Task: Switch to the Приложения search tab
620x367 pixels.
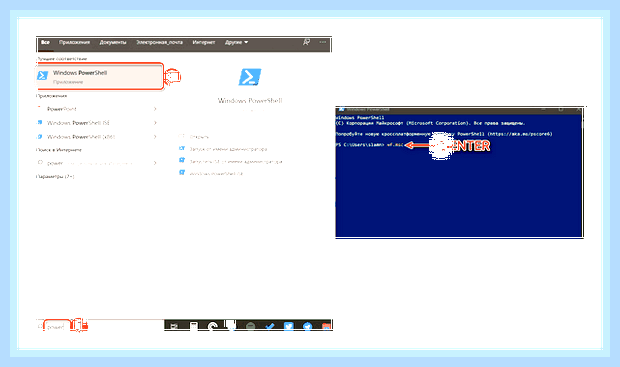Action: [74, 42]
